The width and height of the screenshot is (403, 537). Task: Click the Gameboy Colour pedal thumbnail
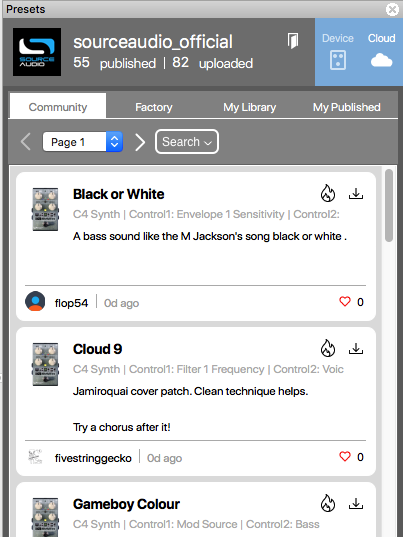click(45, 517)
